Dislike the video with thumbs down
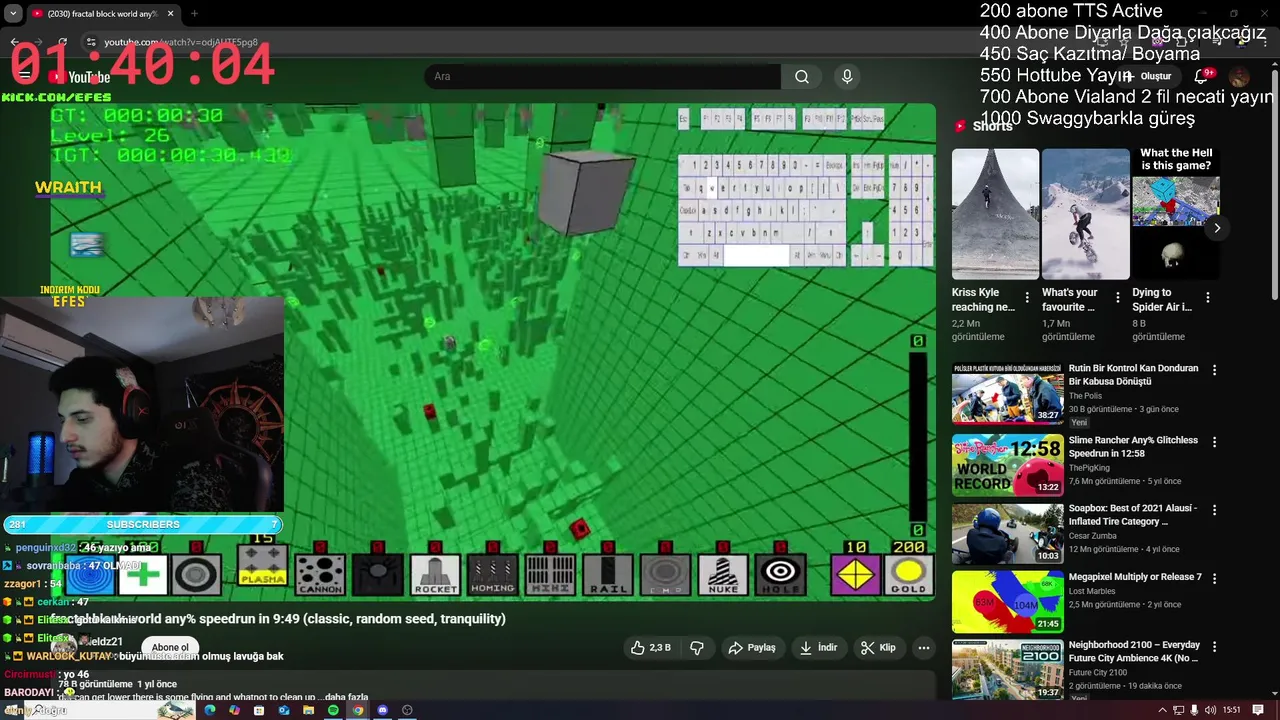The image size is (1280, 720). (x=697, y=648)
